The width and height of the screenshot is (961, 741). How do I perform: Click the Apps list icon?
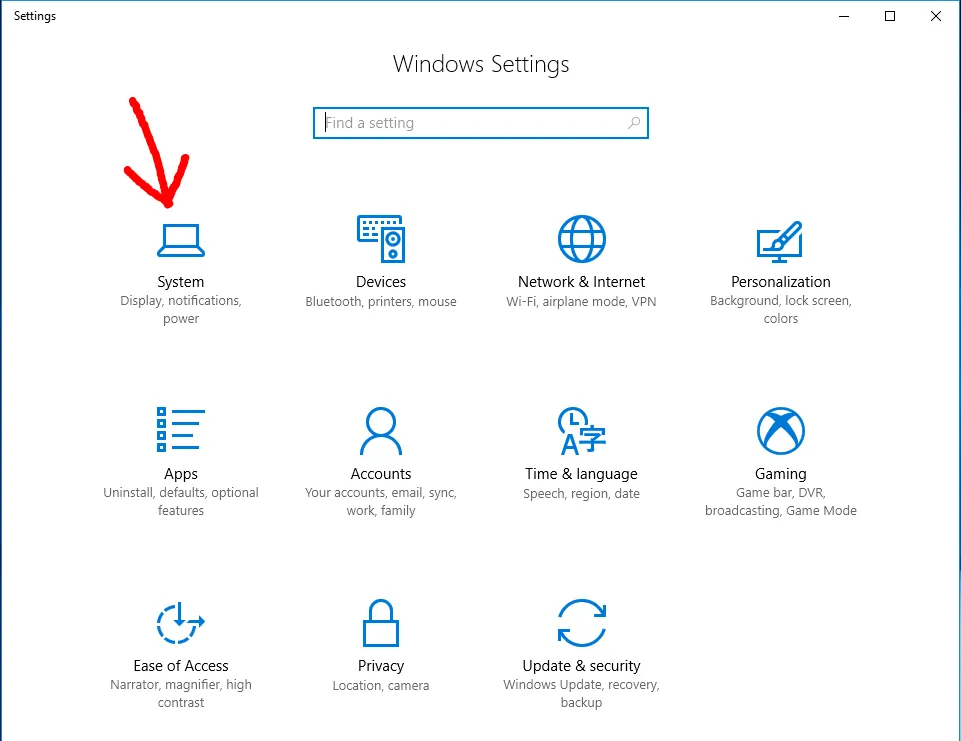coord(181,430)
